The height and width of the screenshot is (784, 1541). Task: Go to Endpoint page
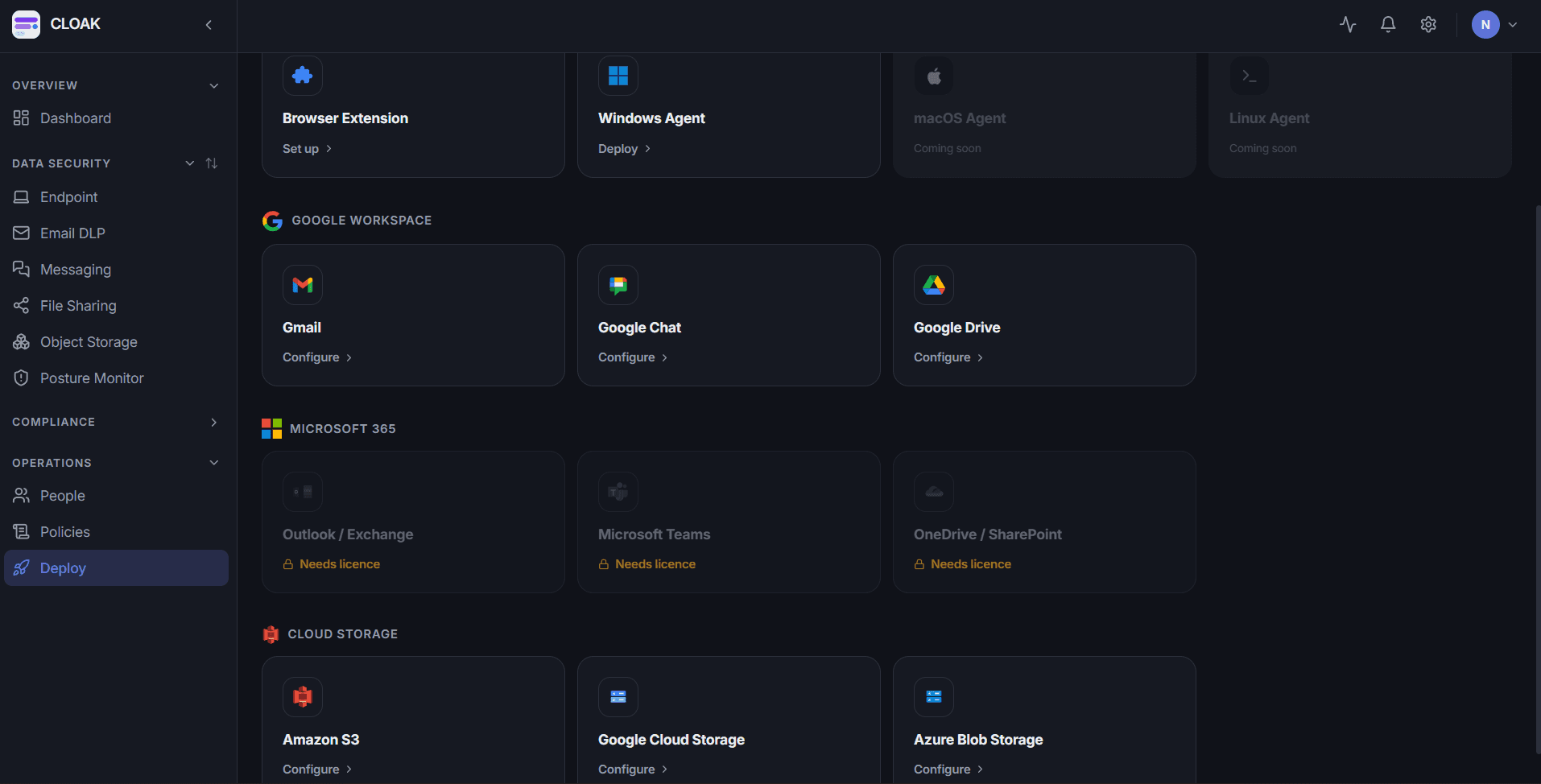tap(116, 197)
